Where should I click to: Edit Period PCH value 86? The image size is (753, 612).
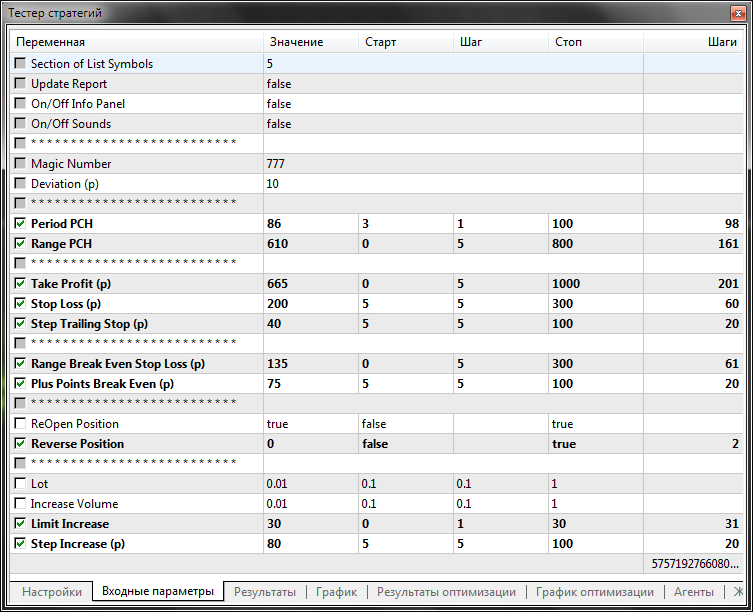tap(311, 223)
